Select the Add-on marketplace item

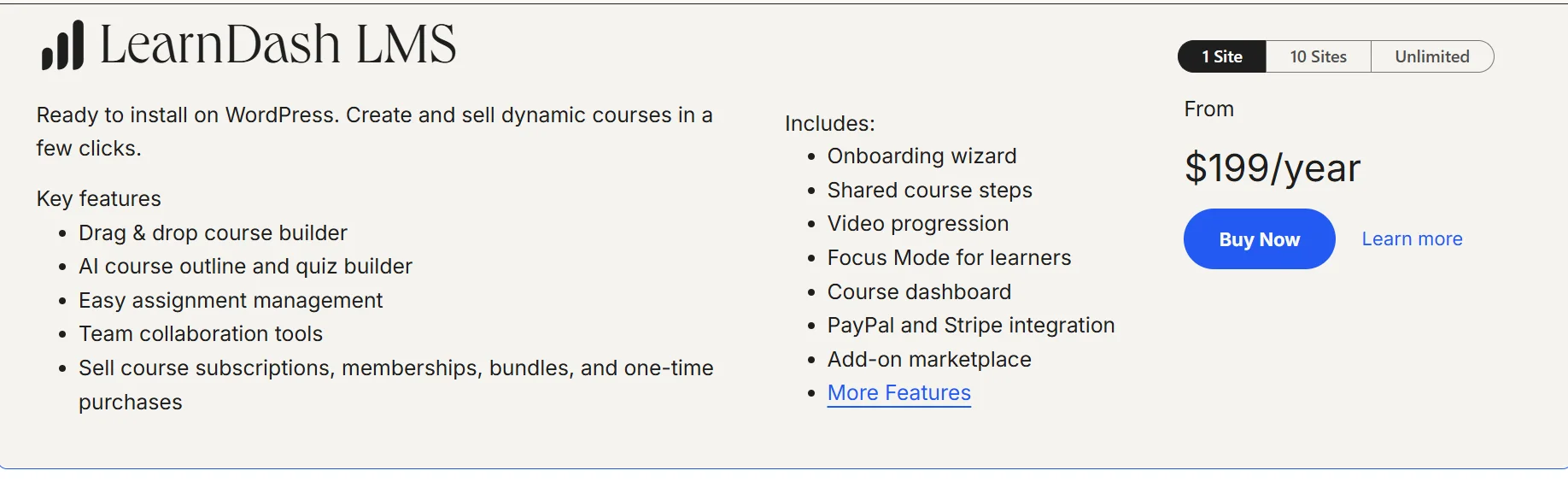[929, 360]
